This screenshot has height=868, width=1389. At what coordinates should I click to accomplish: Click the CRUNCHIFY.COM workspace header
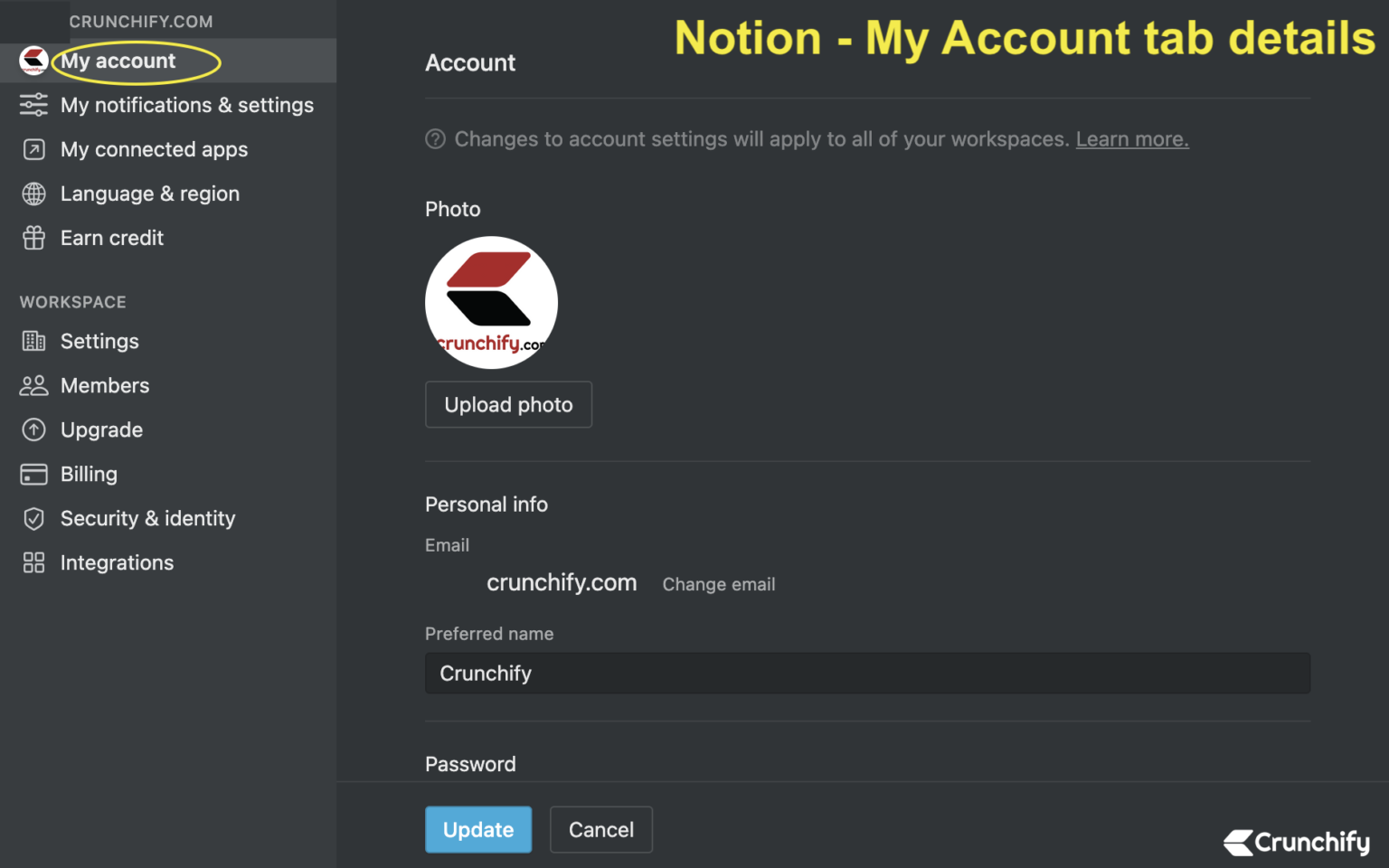coord(141,21)
